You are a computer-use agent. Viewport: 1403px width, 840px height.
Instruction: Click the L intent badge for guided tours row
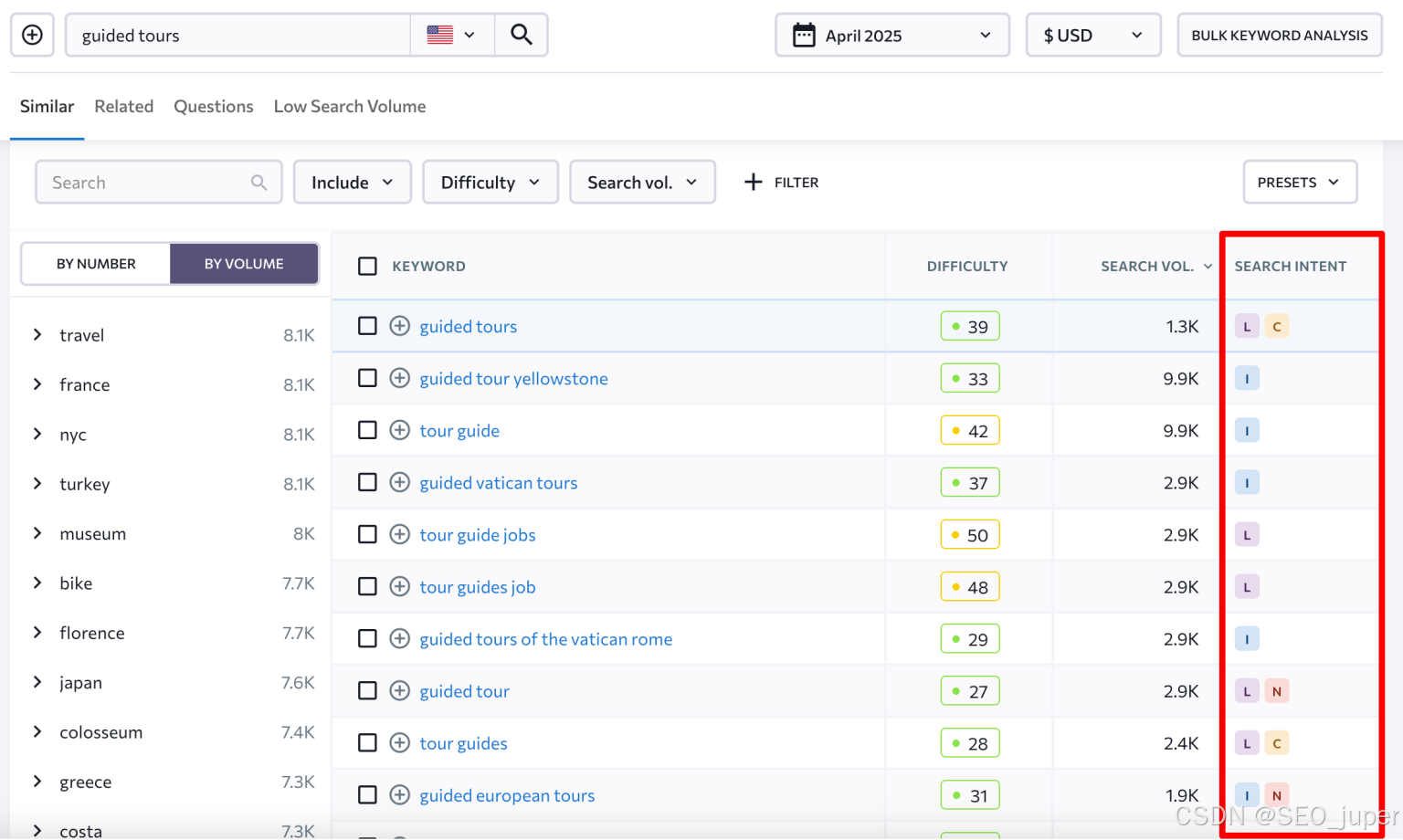pyautogui.click(x=1247, y=326)
